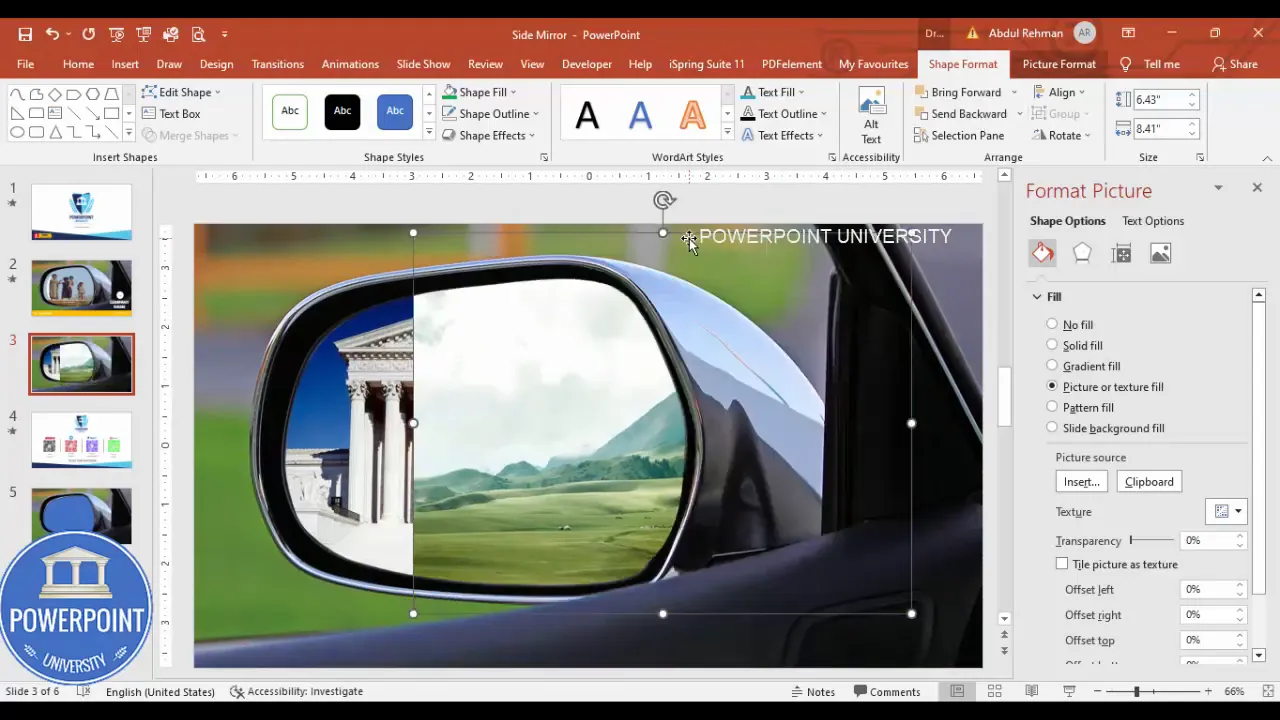Choose the orange WordArt letter A style
Screen dimensions: 1280x720
[x=692, y=116]
